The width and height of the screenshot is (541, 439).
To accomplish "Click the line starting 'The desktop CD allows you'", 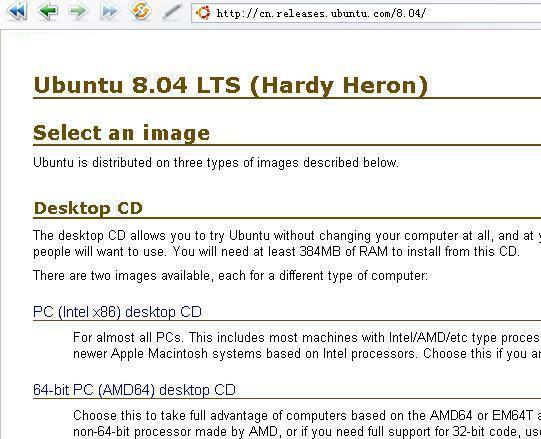I will pos(287,235).
